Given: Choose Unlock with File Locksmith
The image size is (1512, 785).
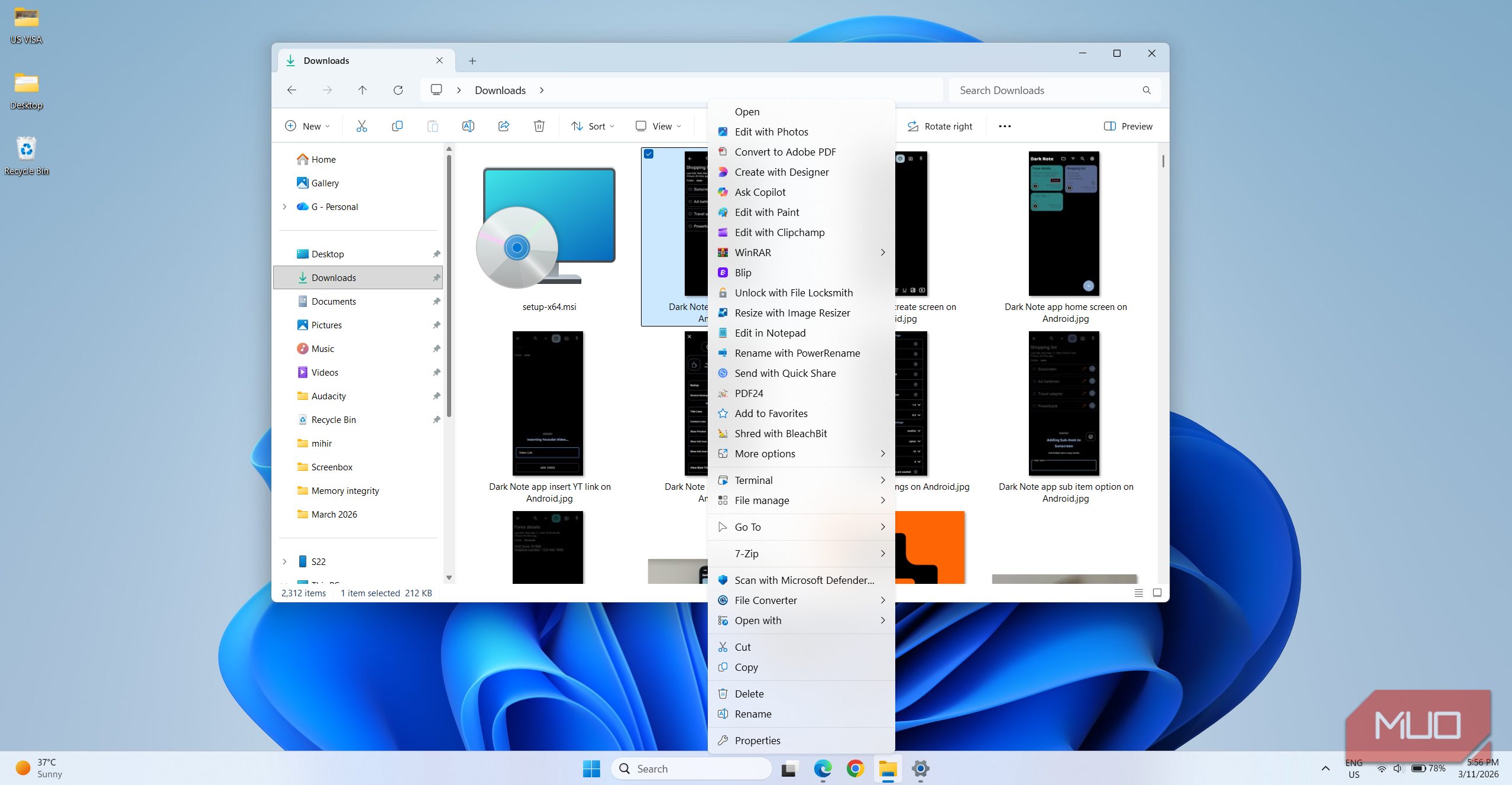Looking at the screenshot, I should 801,293.
